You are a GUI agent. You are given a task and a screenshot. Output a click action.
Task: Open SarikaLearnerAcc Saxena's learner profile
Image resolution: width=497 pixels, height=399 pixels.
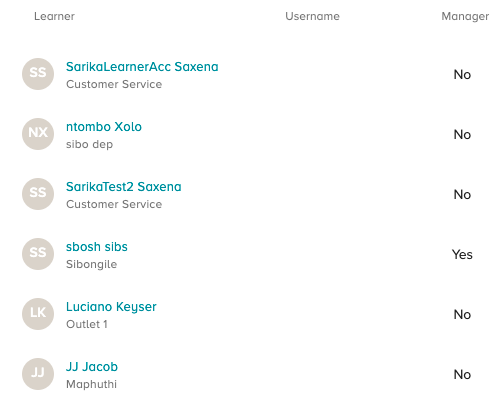click(x=142, y=67)
